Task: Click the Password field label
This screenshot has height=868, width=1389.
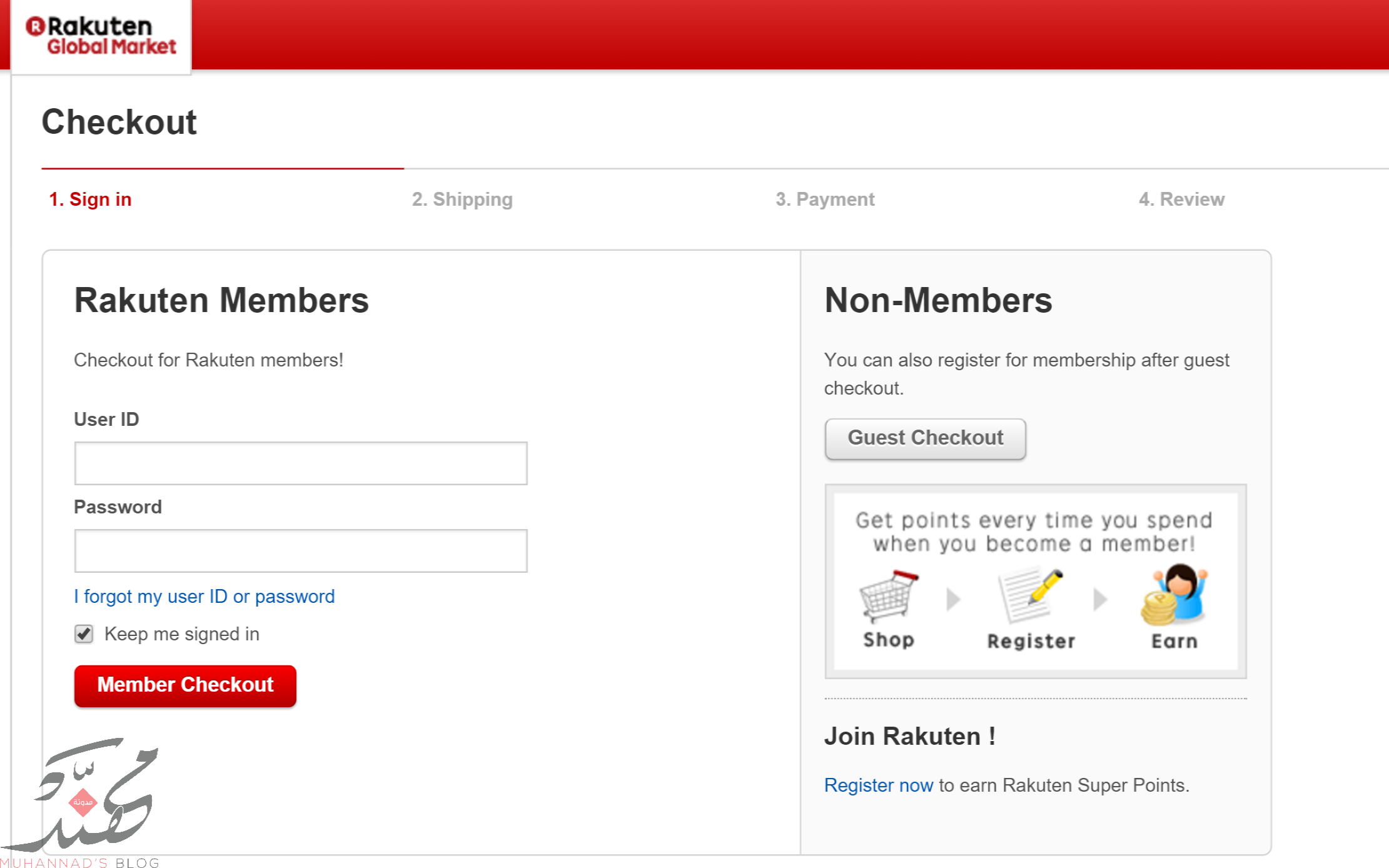Action: [x=118, y=507]
